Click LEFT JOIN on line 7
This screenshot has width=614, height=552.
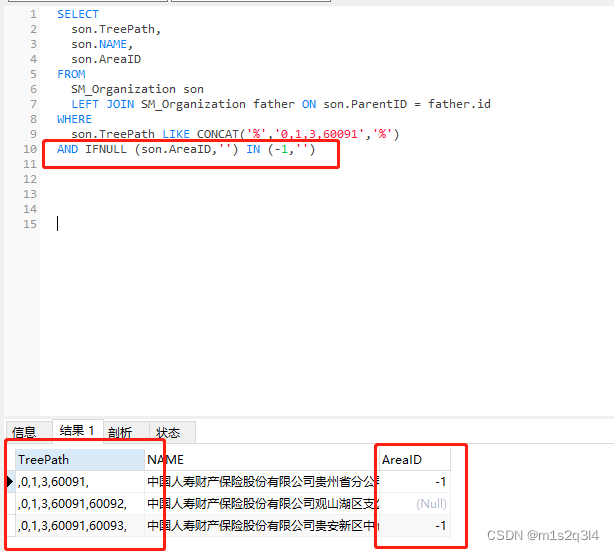(103, 104)
